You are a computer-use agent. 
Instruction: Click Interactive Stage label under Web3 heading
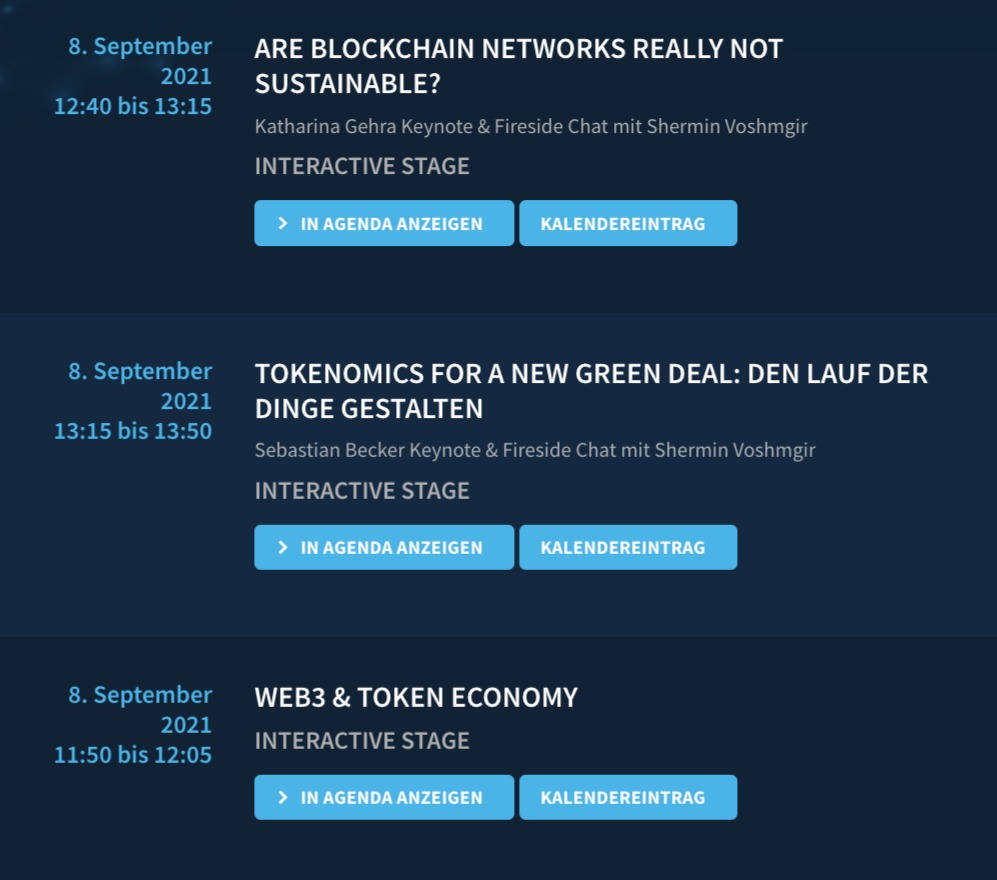click(362, 741)
